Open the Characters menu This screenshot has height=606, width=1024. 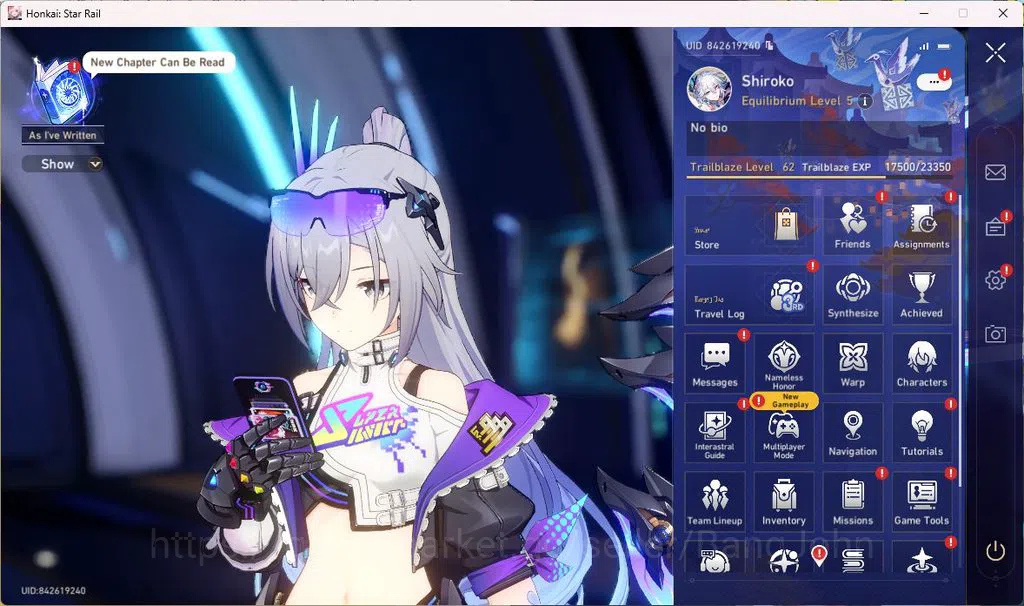click(x=921, y=364)
